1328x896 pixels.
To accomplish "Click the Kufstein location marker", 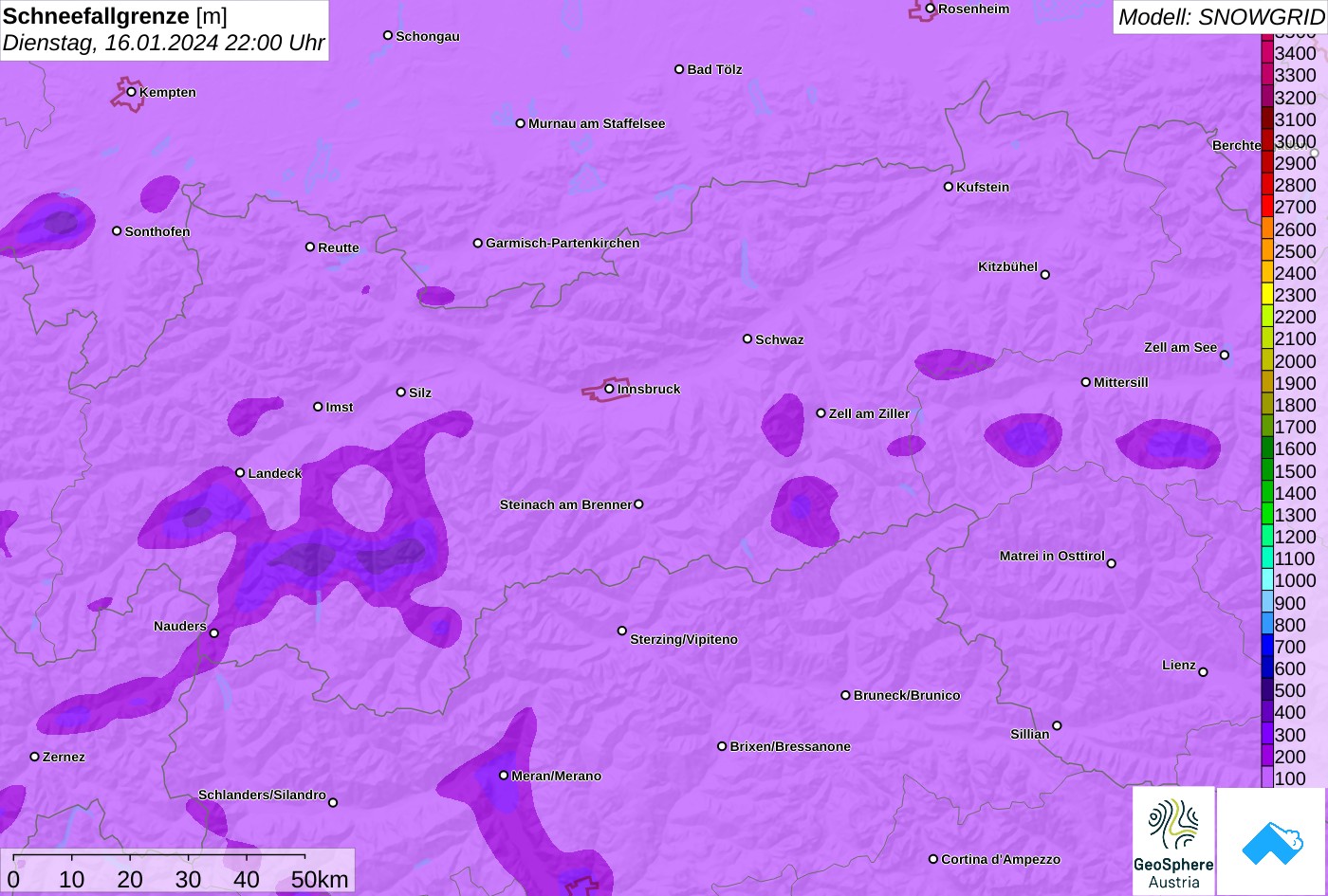I will (x=949, y=187).
